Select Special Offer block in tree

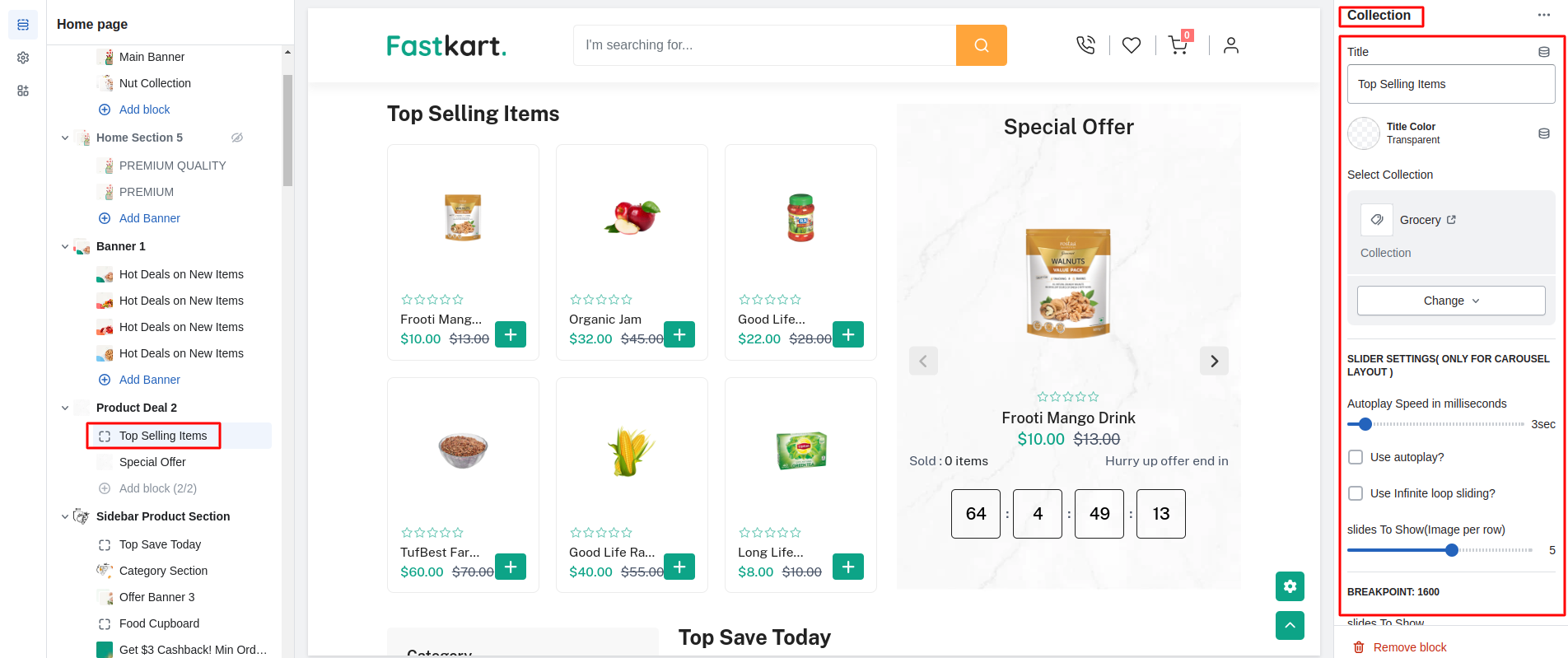[152, 462]
